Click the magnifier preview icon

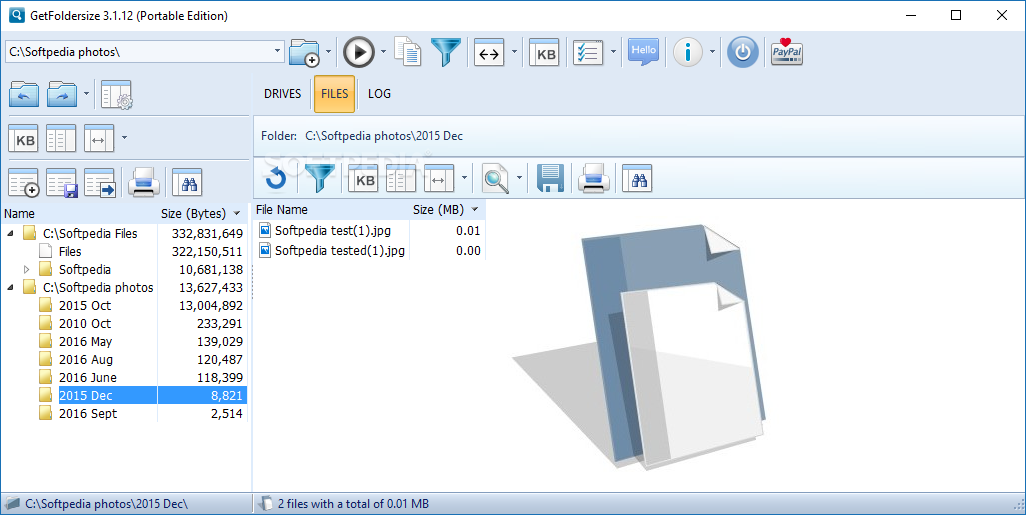(495, 179)
